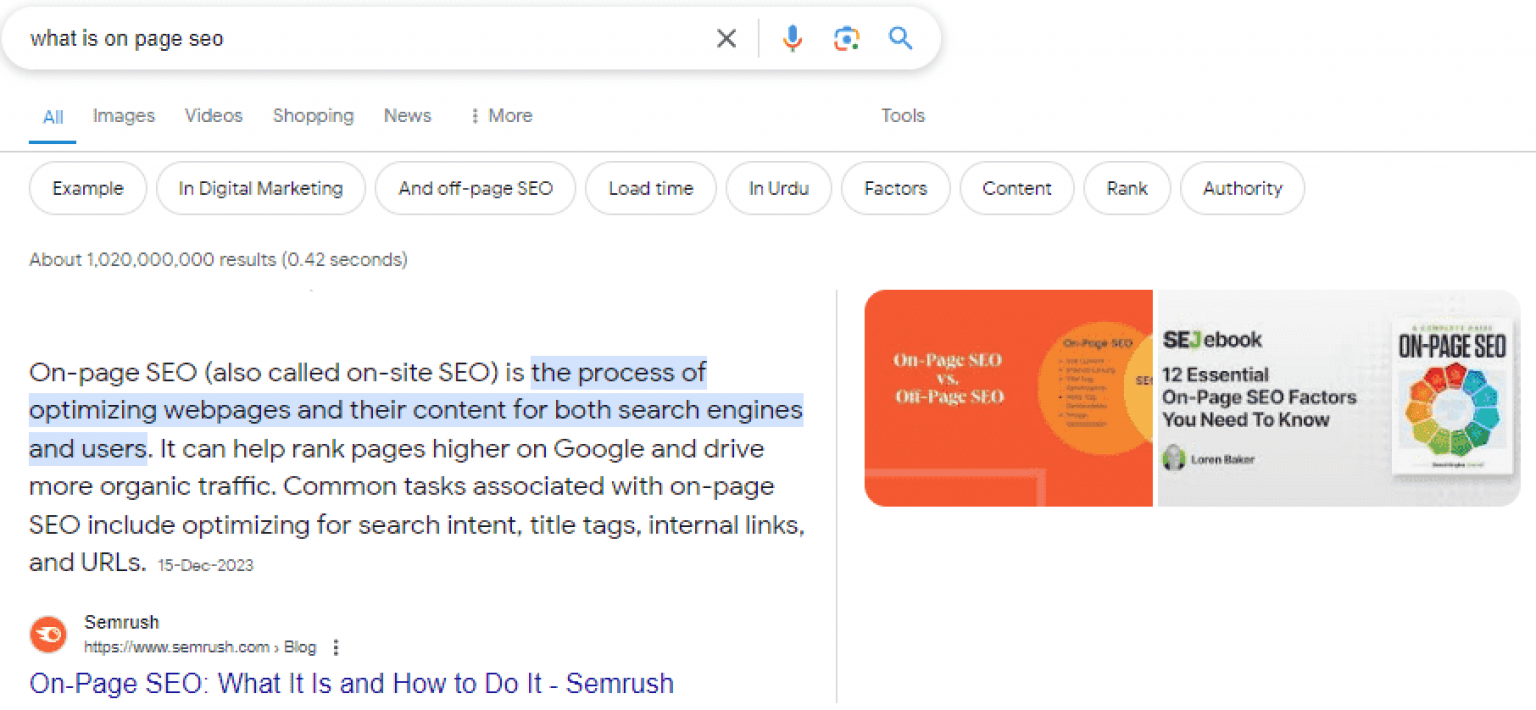Clear the search query with the X icon

click(726, 38)
